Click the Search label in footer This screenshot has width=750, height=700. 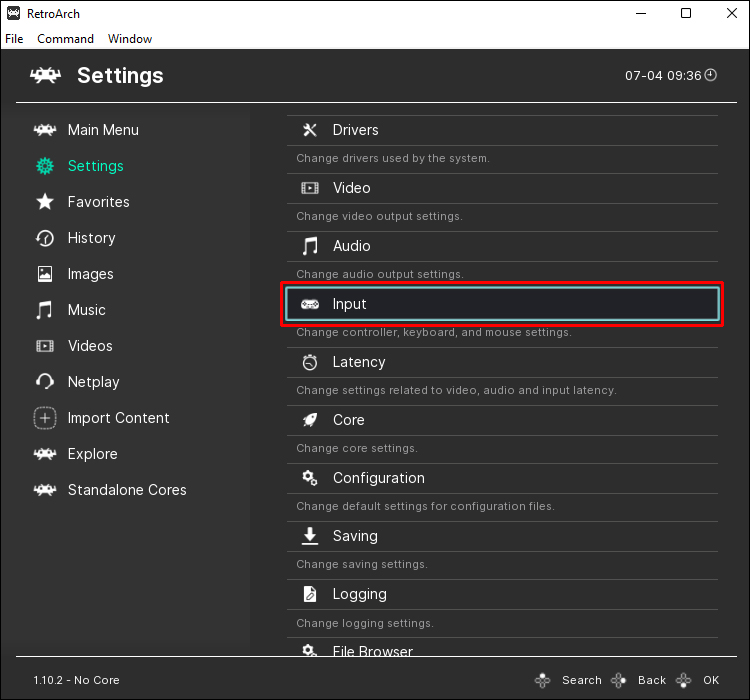582,680
